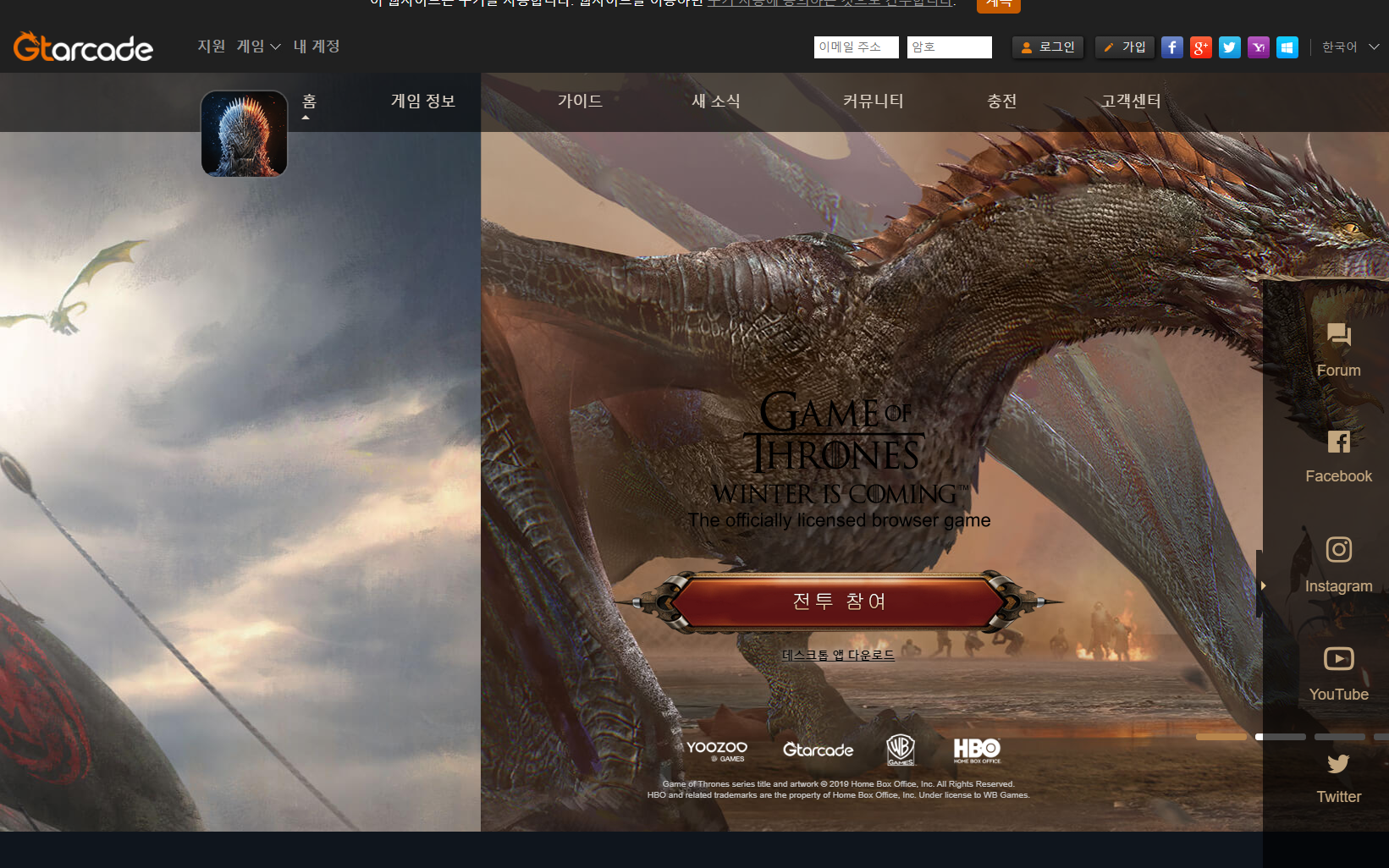Image resolution: width=1389 pixels, height=868 pixels.
Task: Focus the 암호 password field
Action: pos(950,47)
